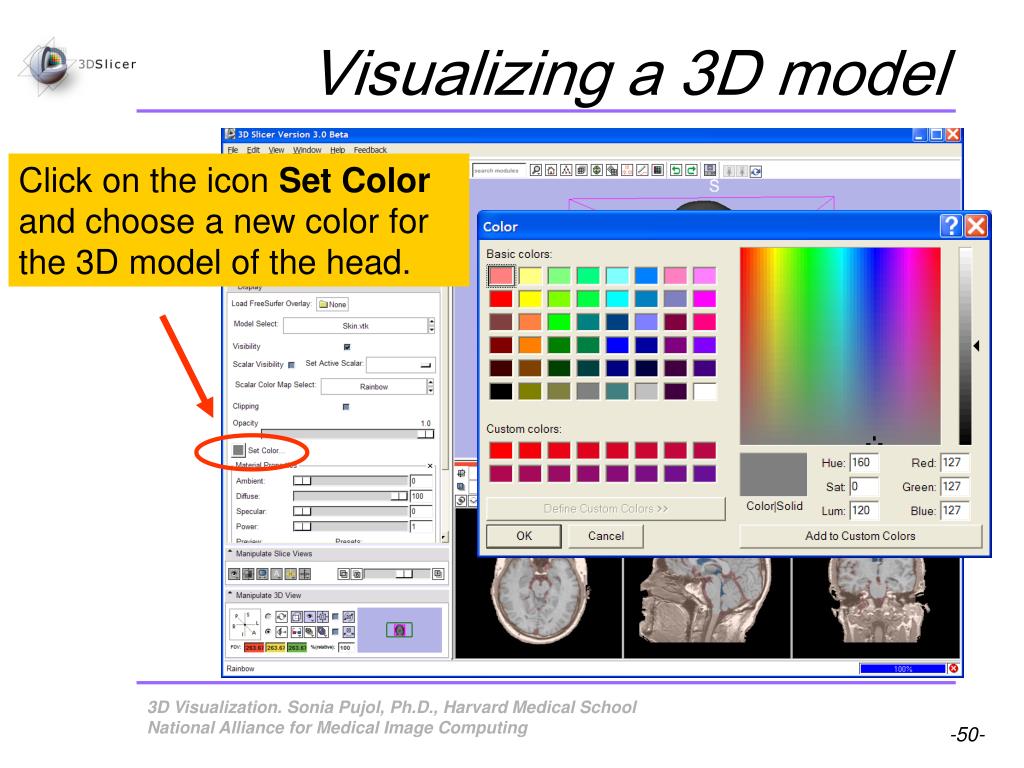Click the letter A annotation icon in Slice Views

[276, 574]
